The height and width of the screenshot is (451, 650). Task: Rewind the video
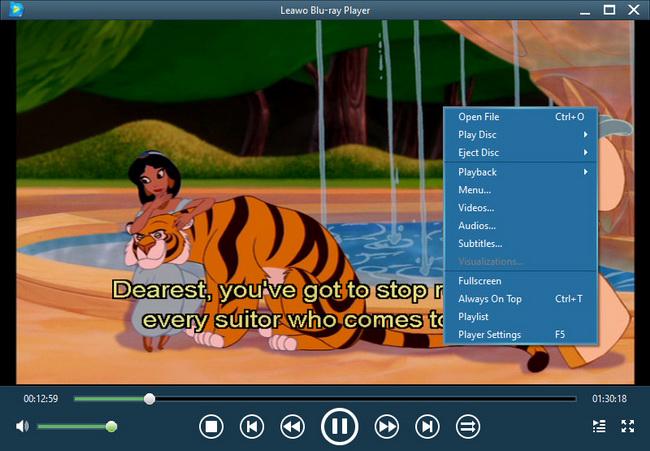point(292,427)
